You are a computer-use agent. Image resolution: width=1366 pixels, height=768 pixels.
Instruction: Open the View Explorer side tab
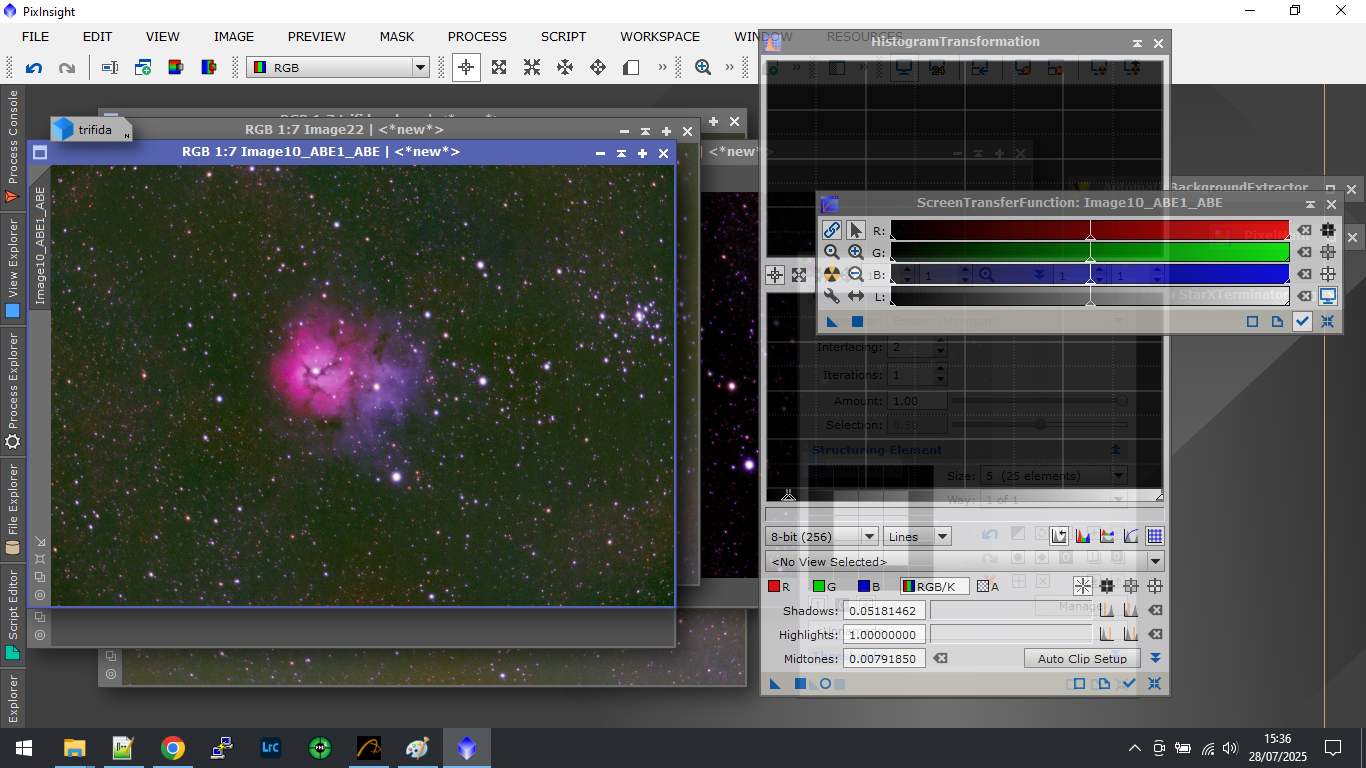(x=13, y=268)
